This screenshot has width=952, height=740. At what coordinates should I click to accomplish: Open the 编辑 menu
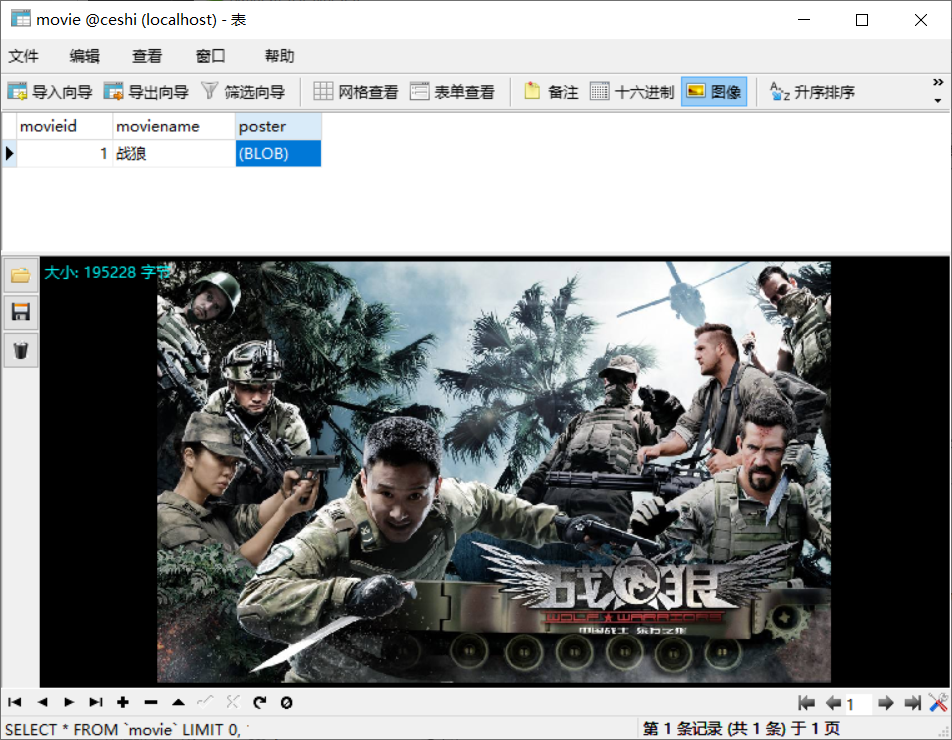click(x=84, y=56)
